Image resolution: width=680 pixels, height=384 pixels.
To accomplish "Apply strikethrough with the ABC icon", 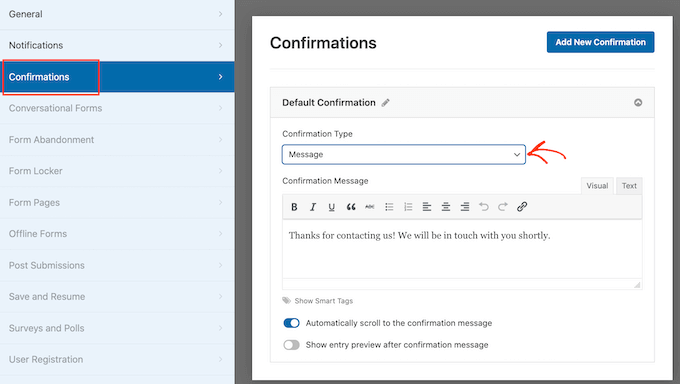I will pyautogui.click(x=369, y=207).
